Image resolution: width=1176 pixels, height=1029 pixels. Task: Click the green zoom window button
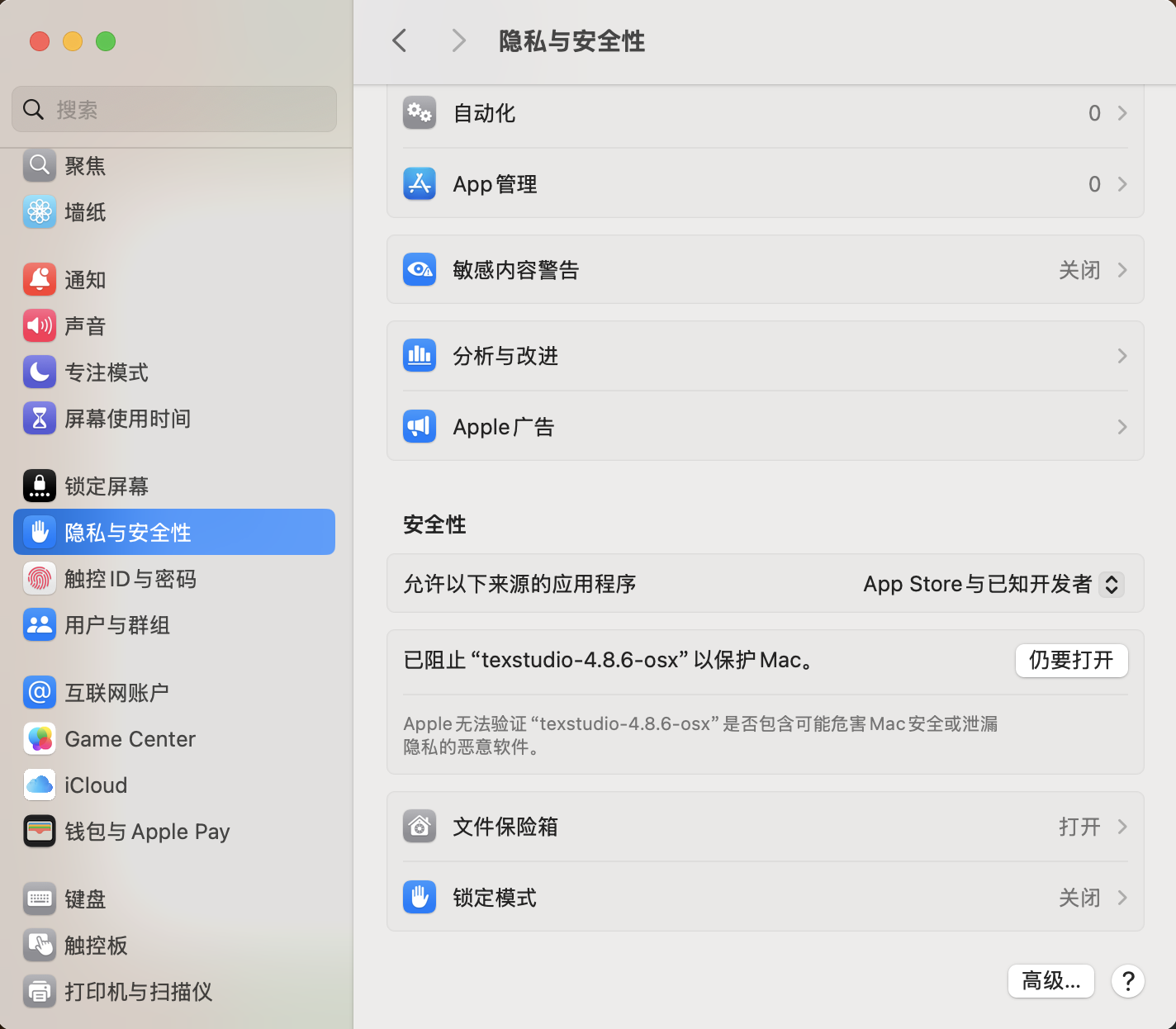[106, 41]
